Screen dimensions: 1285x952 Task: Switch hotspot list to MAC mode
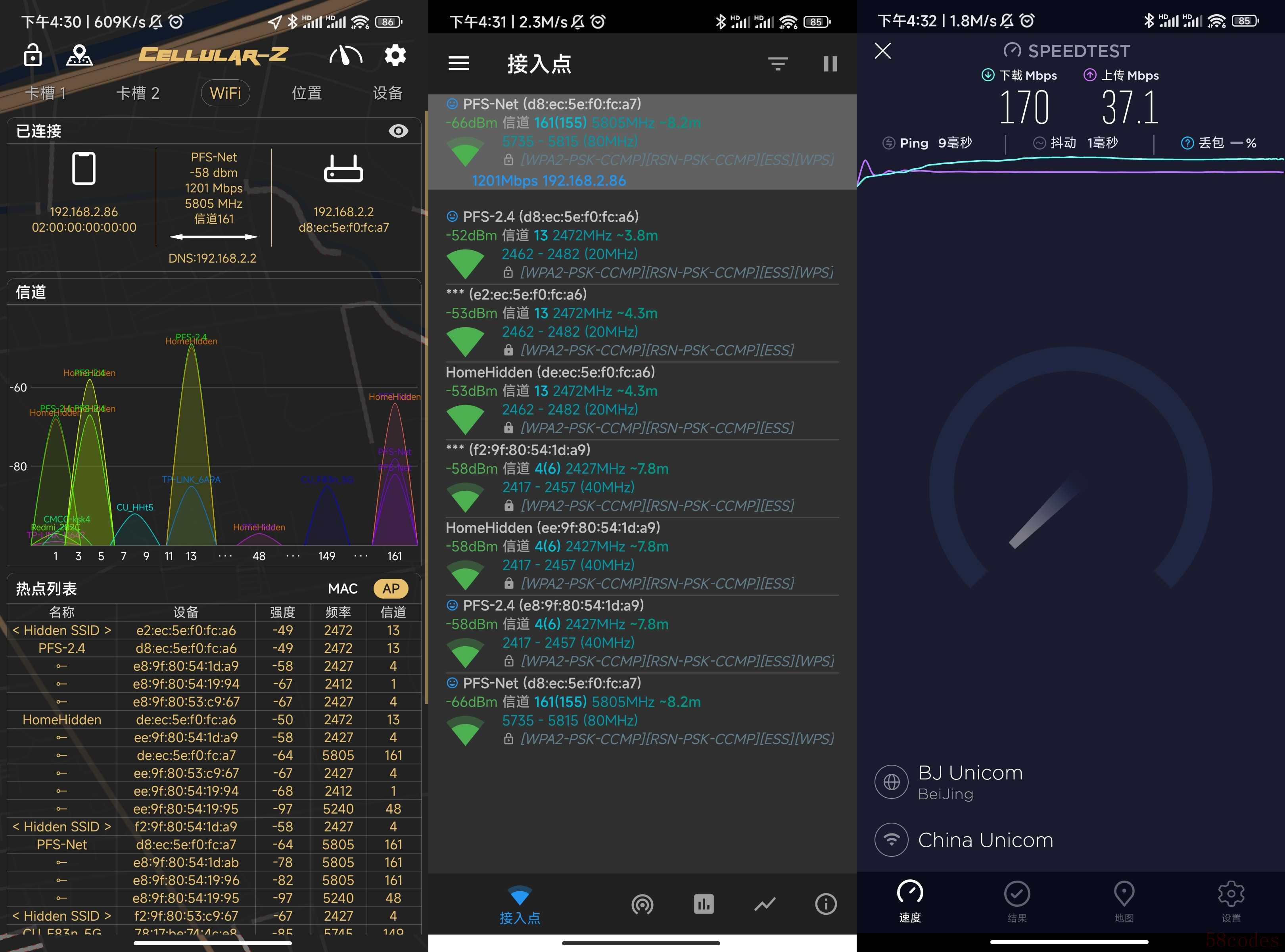342,588
